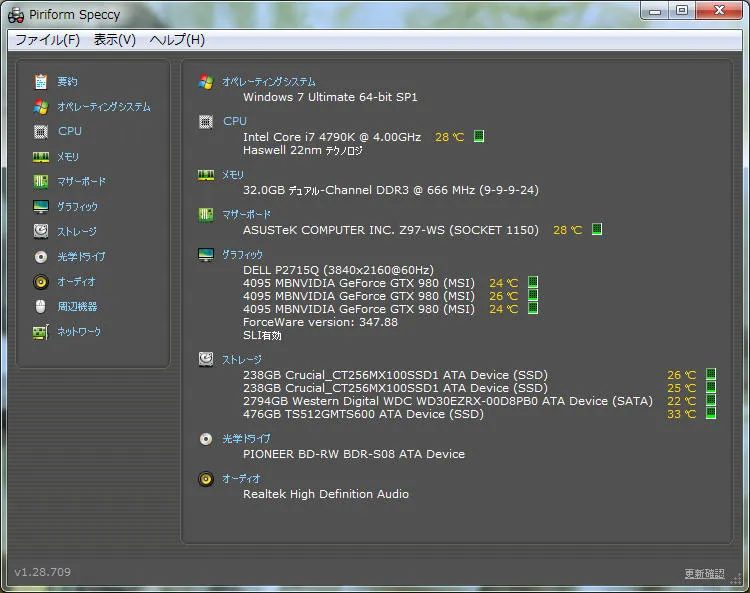The image size is (750, 593).
Task: Open the ヘルプ(H) menu
Action: [x=177, y=40]
